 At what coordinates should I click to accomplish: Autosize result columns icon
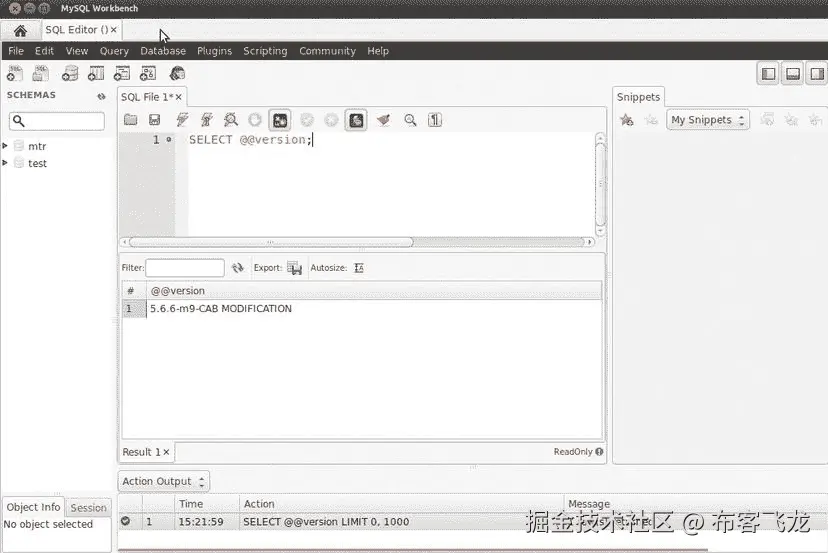coord(359,268)
